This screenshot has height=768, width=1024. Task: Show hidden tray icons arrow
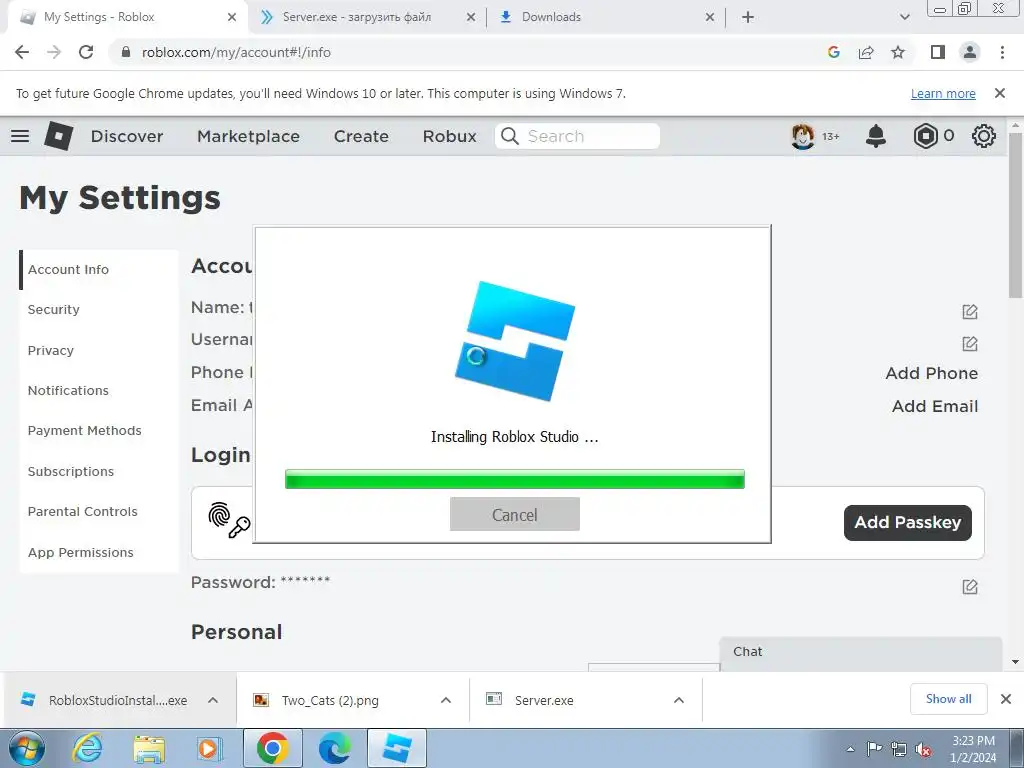coord(850,749)
